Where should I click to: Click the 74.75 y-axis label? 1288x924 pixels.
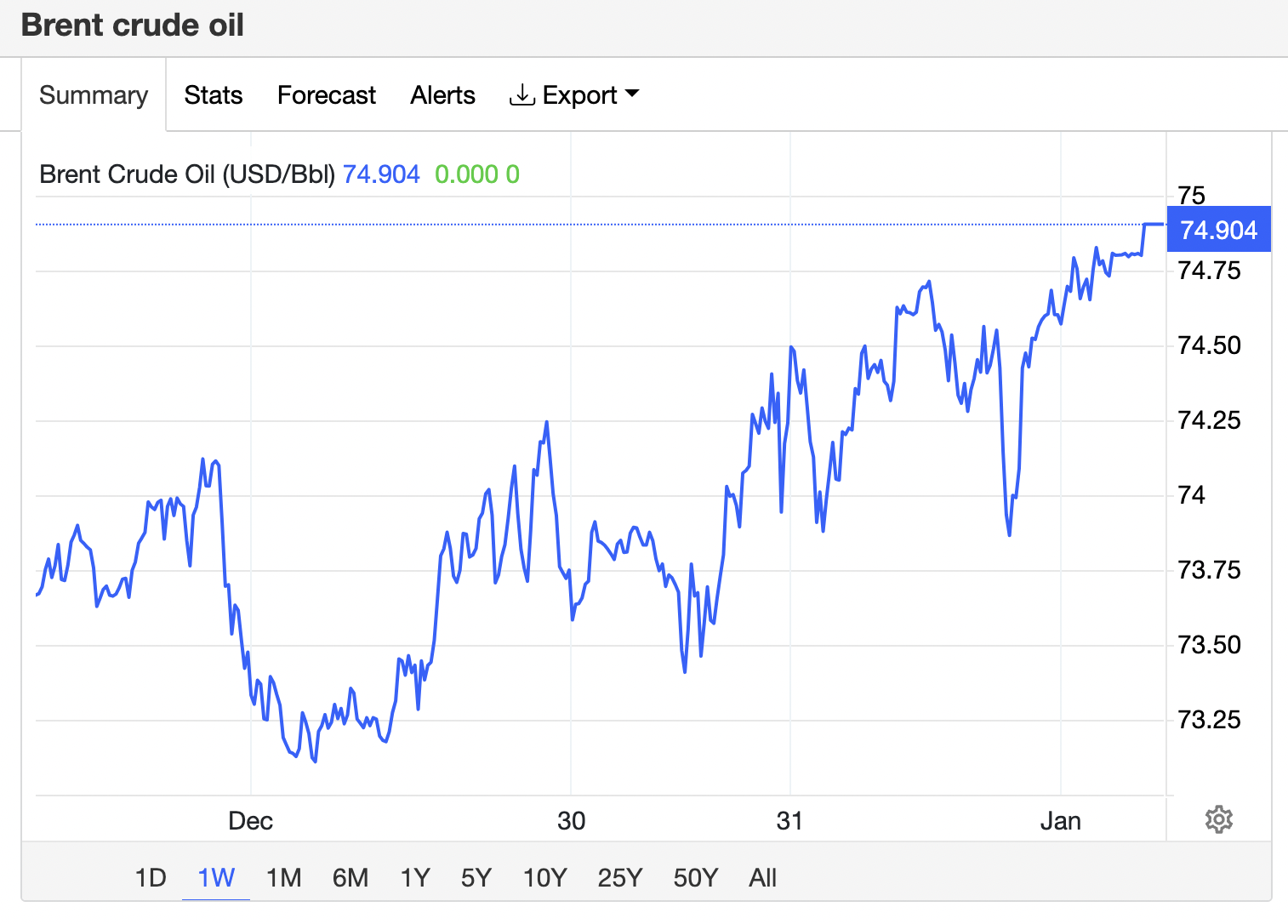click(1209, 271)
